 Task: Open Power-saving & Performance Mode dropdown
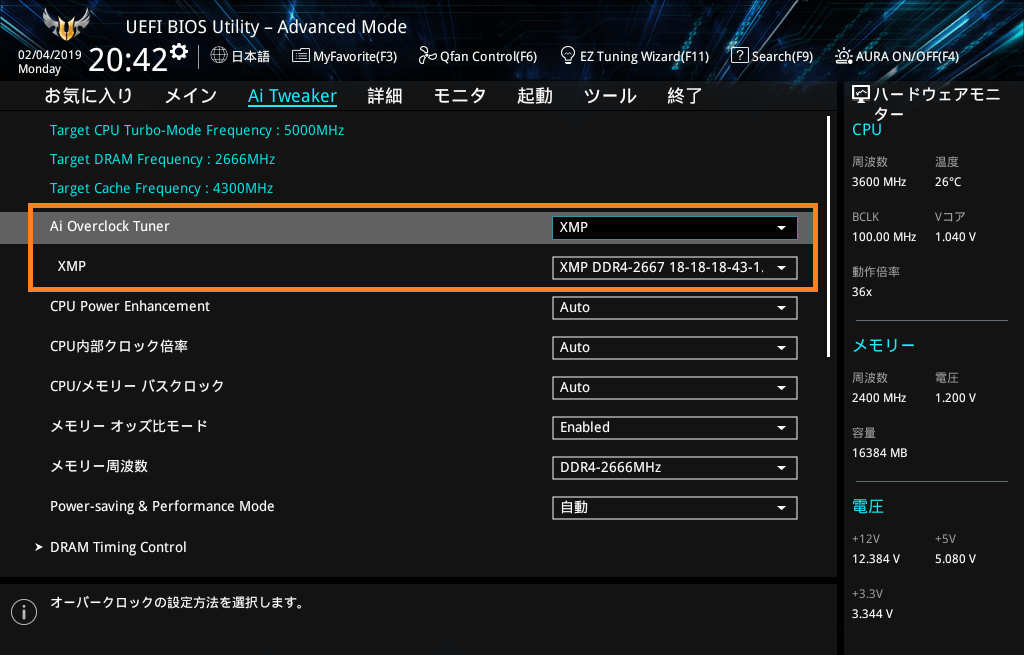point(675,507)
